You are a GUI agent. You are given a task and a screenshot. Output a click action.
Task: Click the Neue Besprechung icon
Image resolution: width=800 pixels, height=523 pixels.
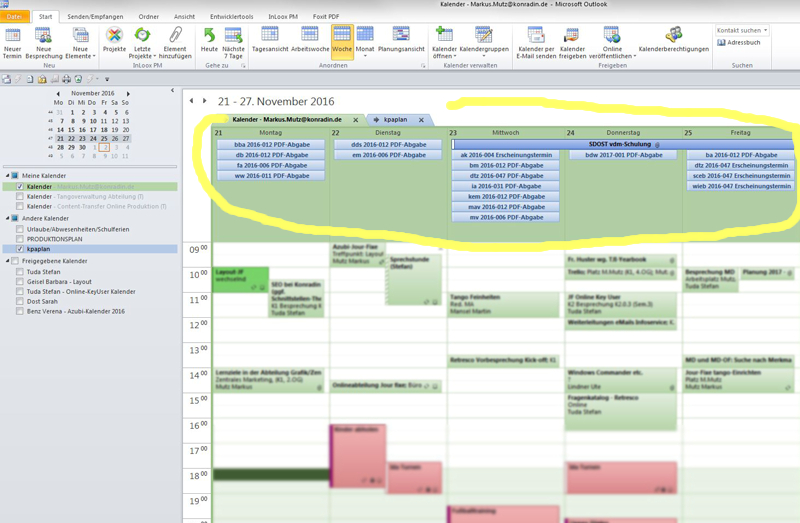click(43, 41)
